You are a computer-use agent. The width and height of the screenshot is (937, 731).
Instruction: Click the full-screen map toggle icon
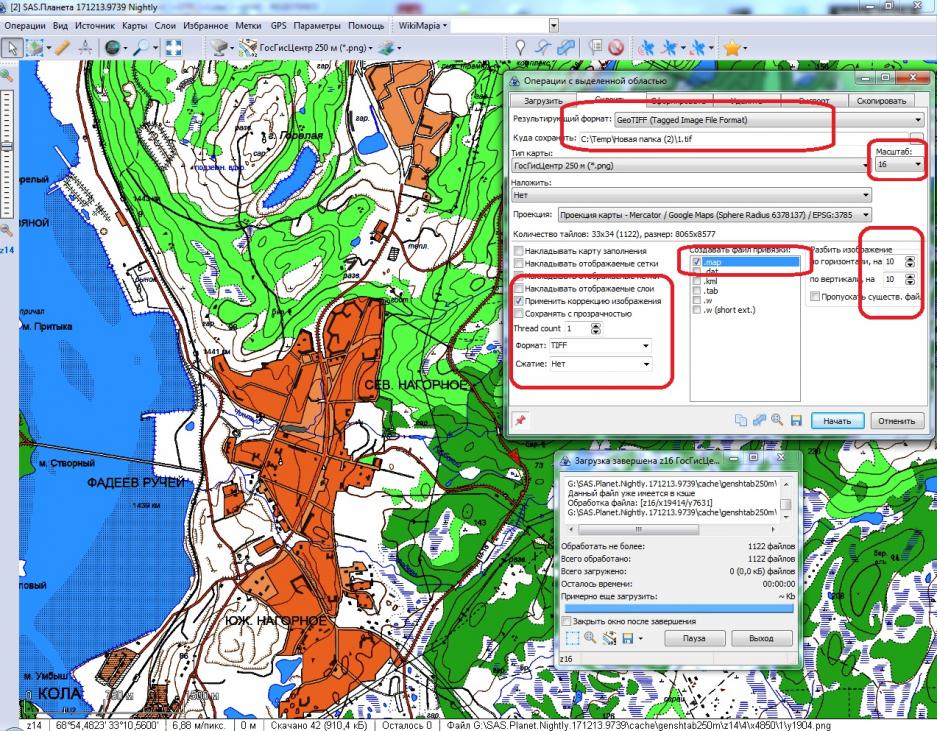(172, 46)
